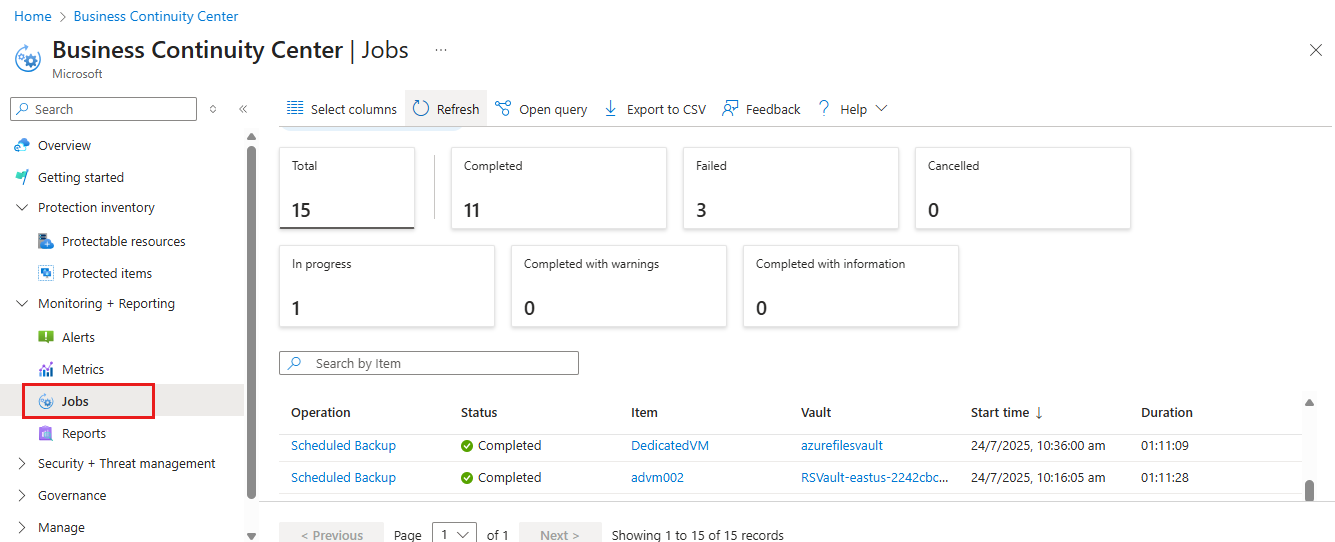Click the Protected items icon
The height and width of the screenshot is (542, 1335).
coord(46,273)
